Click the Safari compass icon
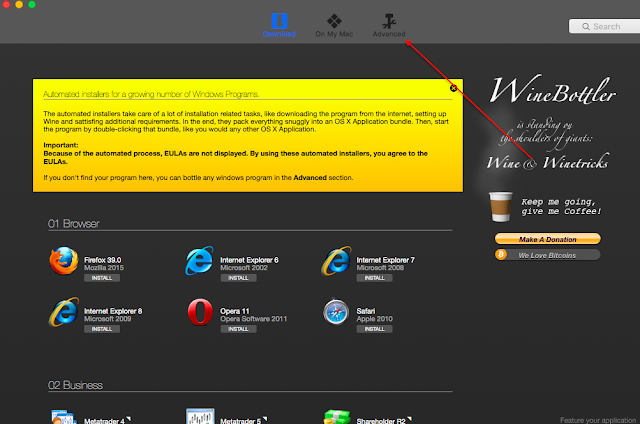 336,312
